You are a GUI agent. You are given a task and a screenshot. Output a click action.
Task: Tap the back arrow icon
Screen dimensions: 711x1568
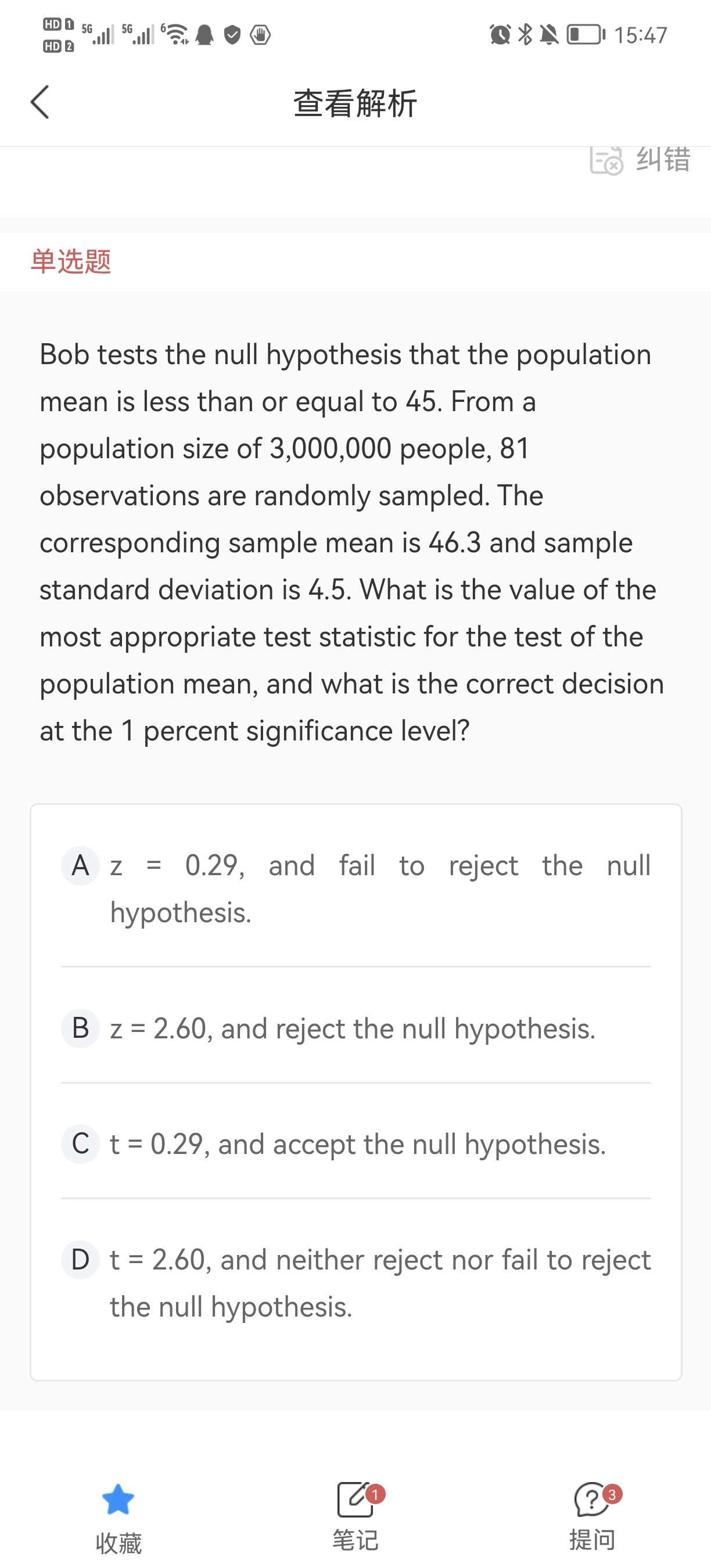point(40,102)
